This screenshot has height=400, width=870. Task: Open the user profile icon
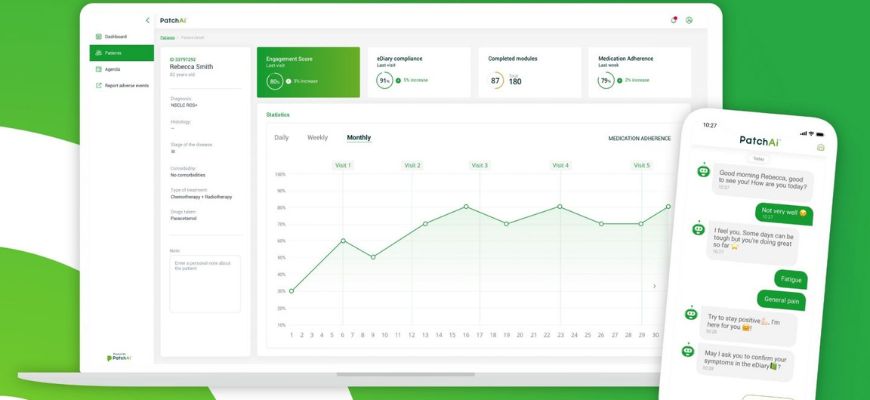tap(689, 20)
